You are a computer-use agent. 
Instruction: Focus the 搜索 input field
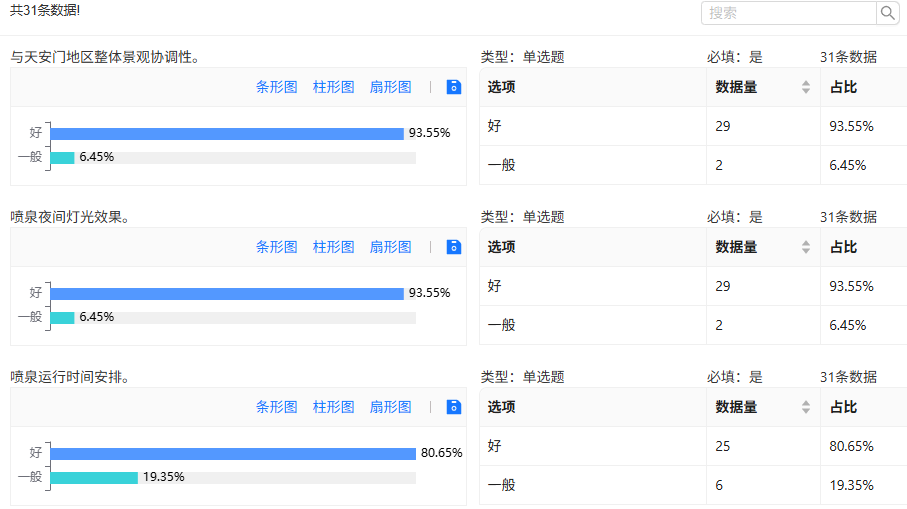789,13
